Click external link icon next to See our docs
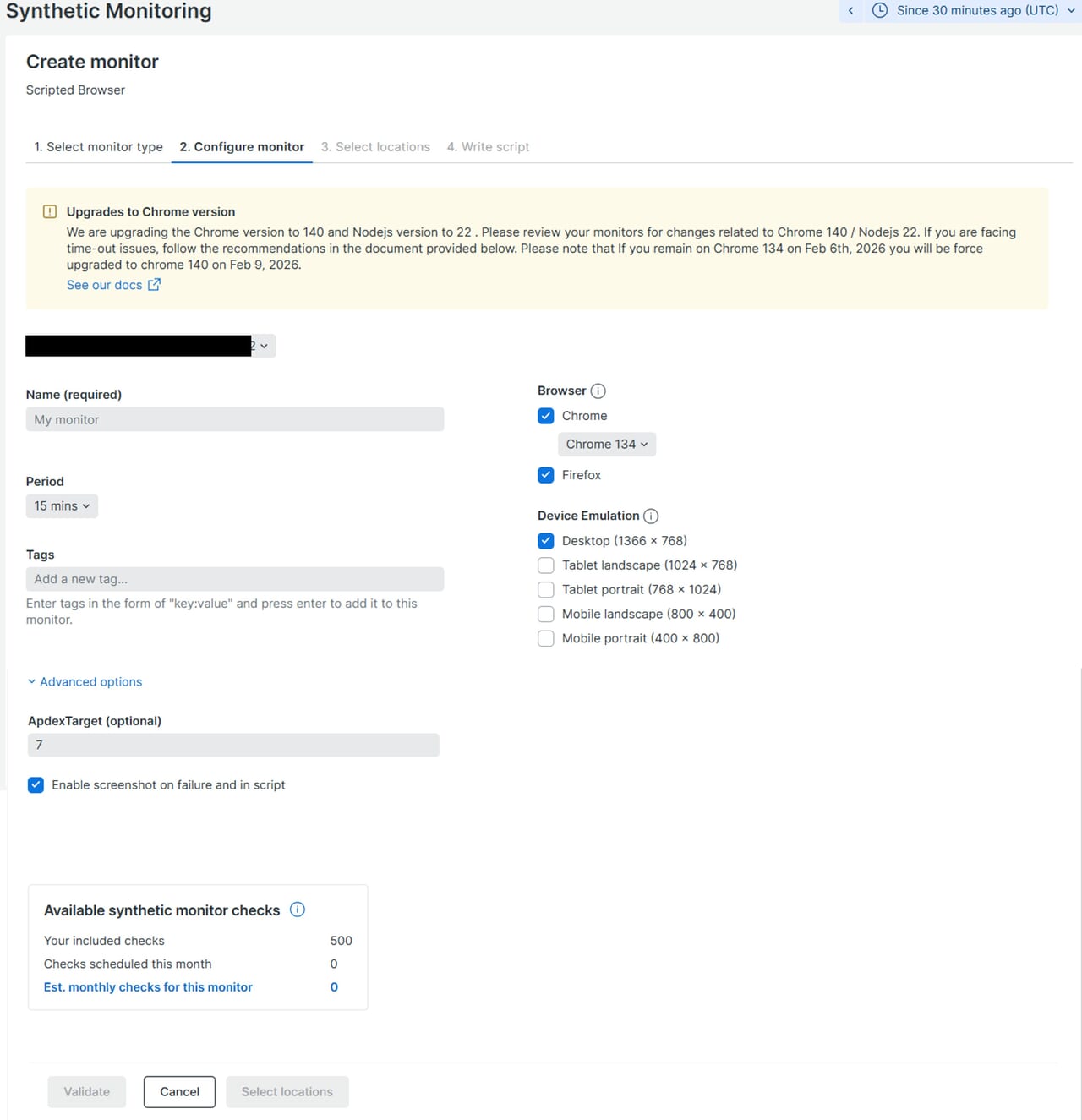 click(154, 285)
